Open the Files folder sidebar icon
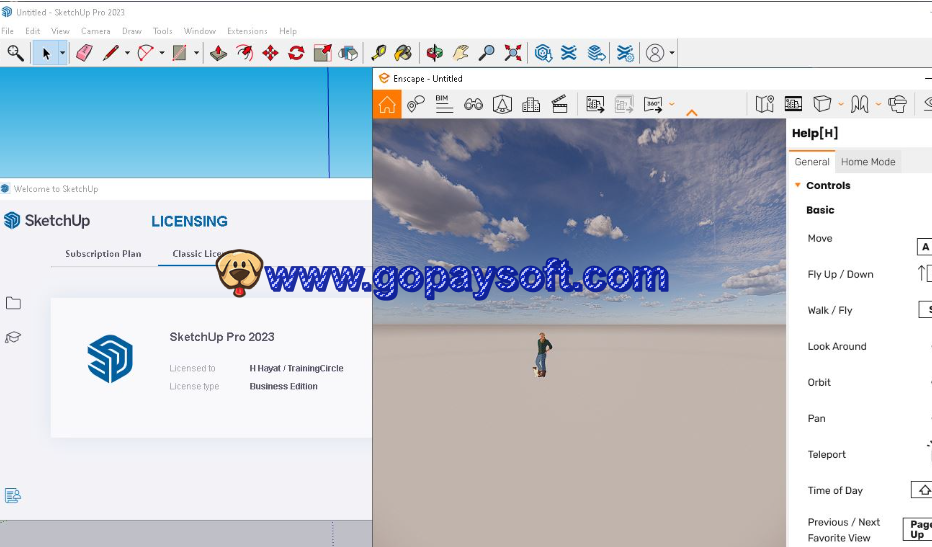Screen dimensions: 932x547 pos(13,303)
